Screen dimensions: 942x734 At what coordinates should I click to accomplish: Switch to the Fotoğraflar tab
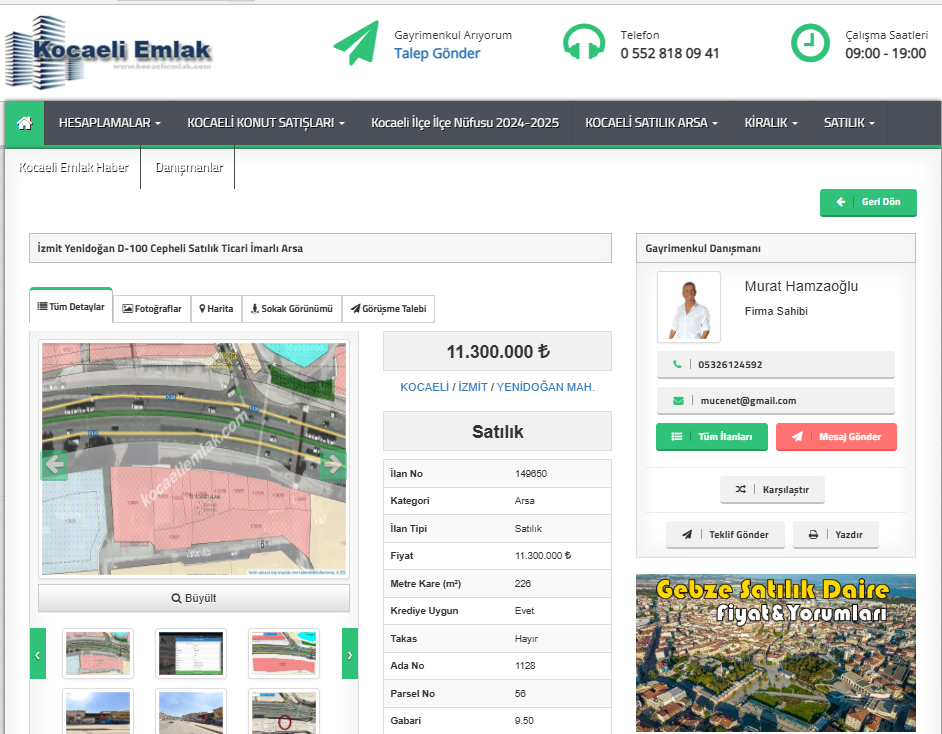pos(152,309)
